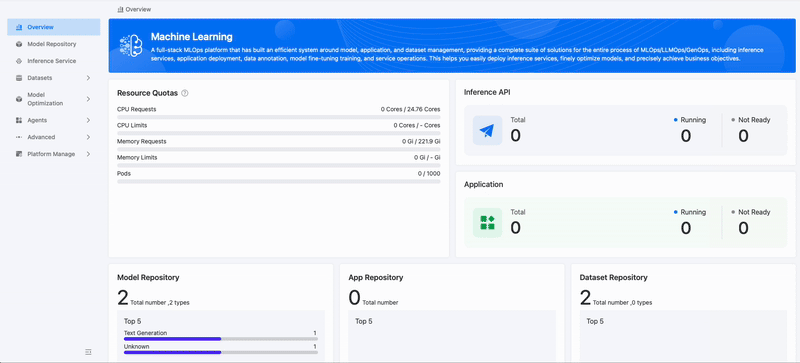Expand the Advanced menu chevron
Image resolution: width=800 pixels, height=363 pixels.
(88, 137)
